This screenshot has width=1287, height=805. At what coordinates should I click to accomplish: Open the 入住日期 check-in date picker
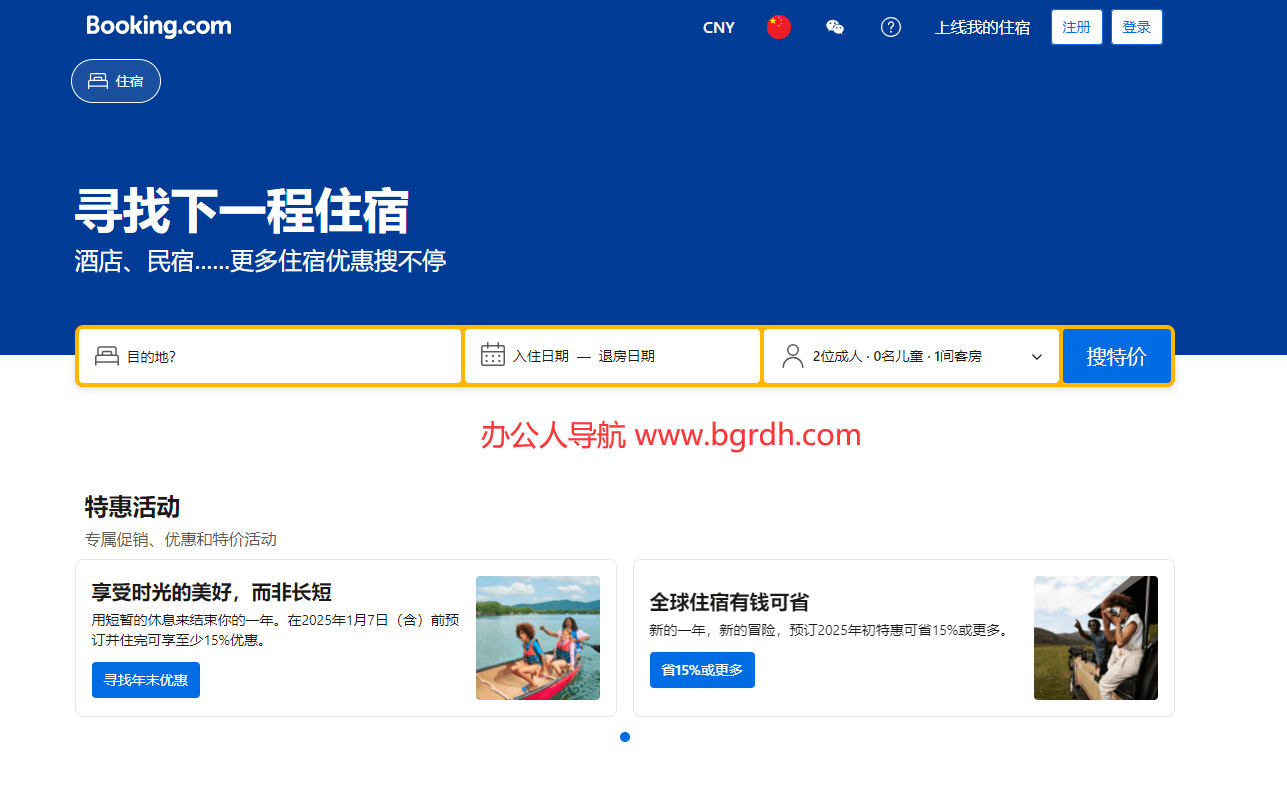click(x=541, y=356)
